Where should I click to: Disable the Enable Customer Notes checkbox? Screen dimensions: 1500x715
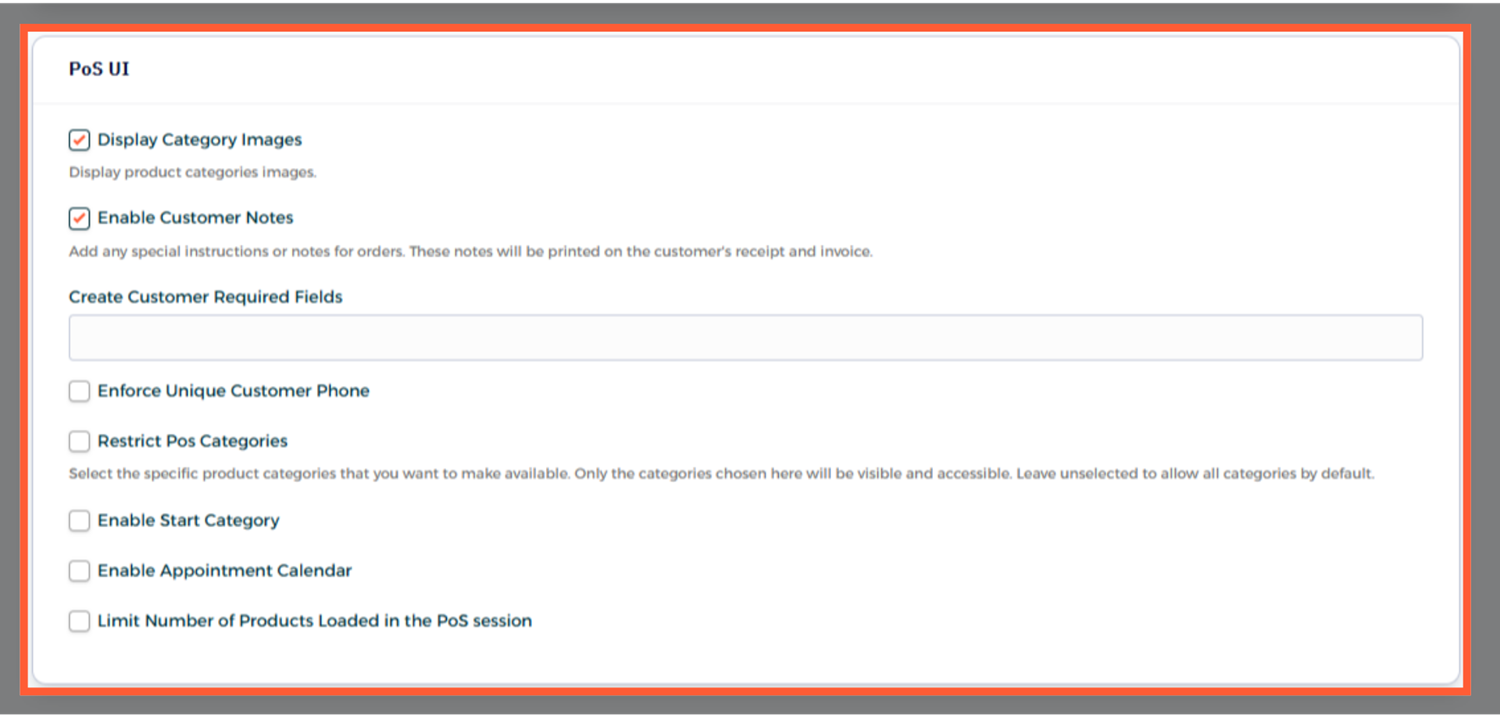(79, 218)
